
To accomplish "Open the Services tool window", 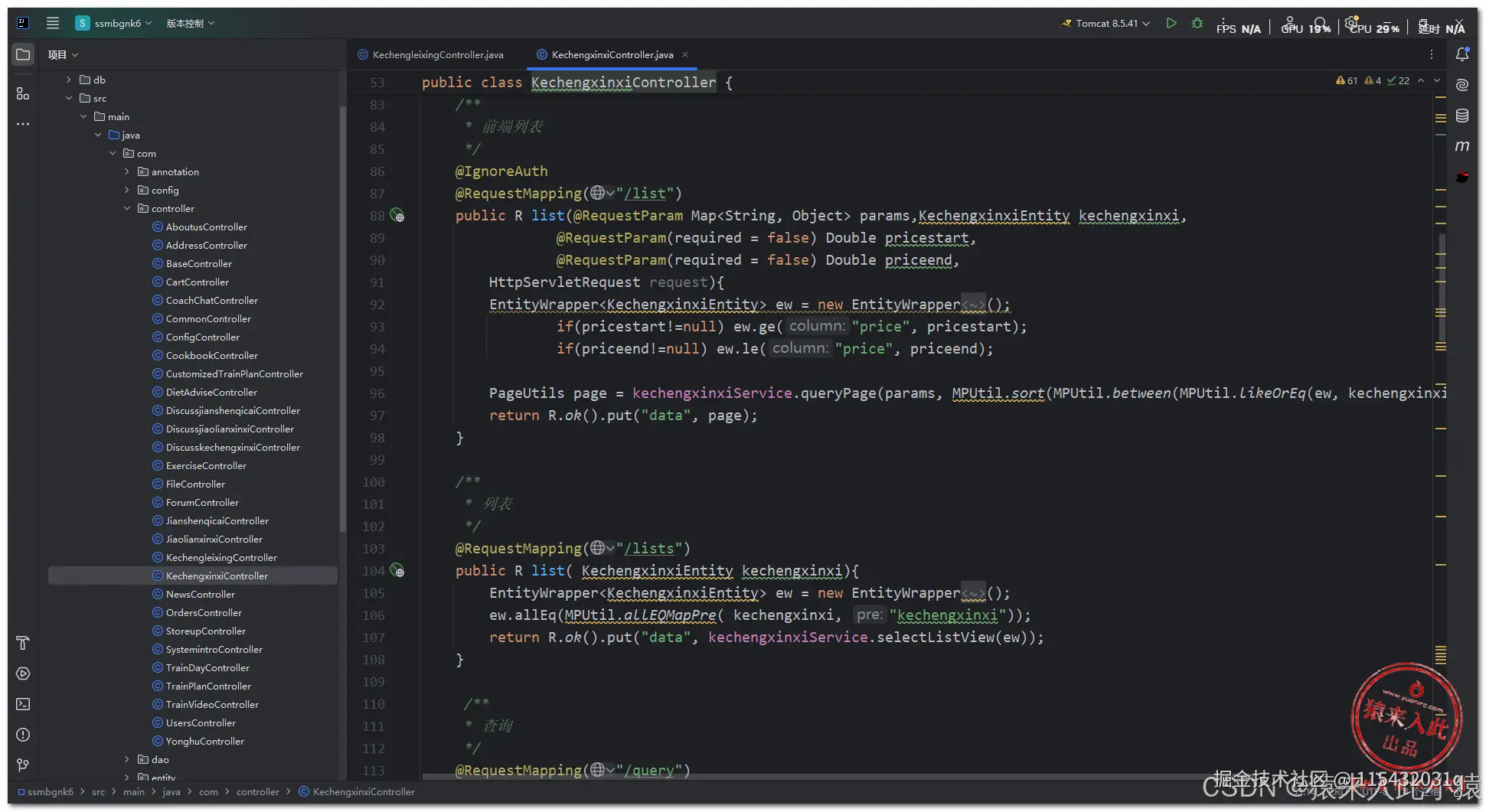I will coord(23,673).
